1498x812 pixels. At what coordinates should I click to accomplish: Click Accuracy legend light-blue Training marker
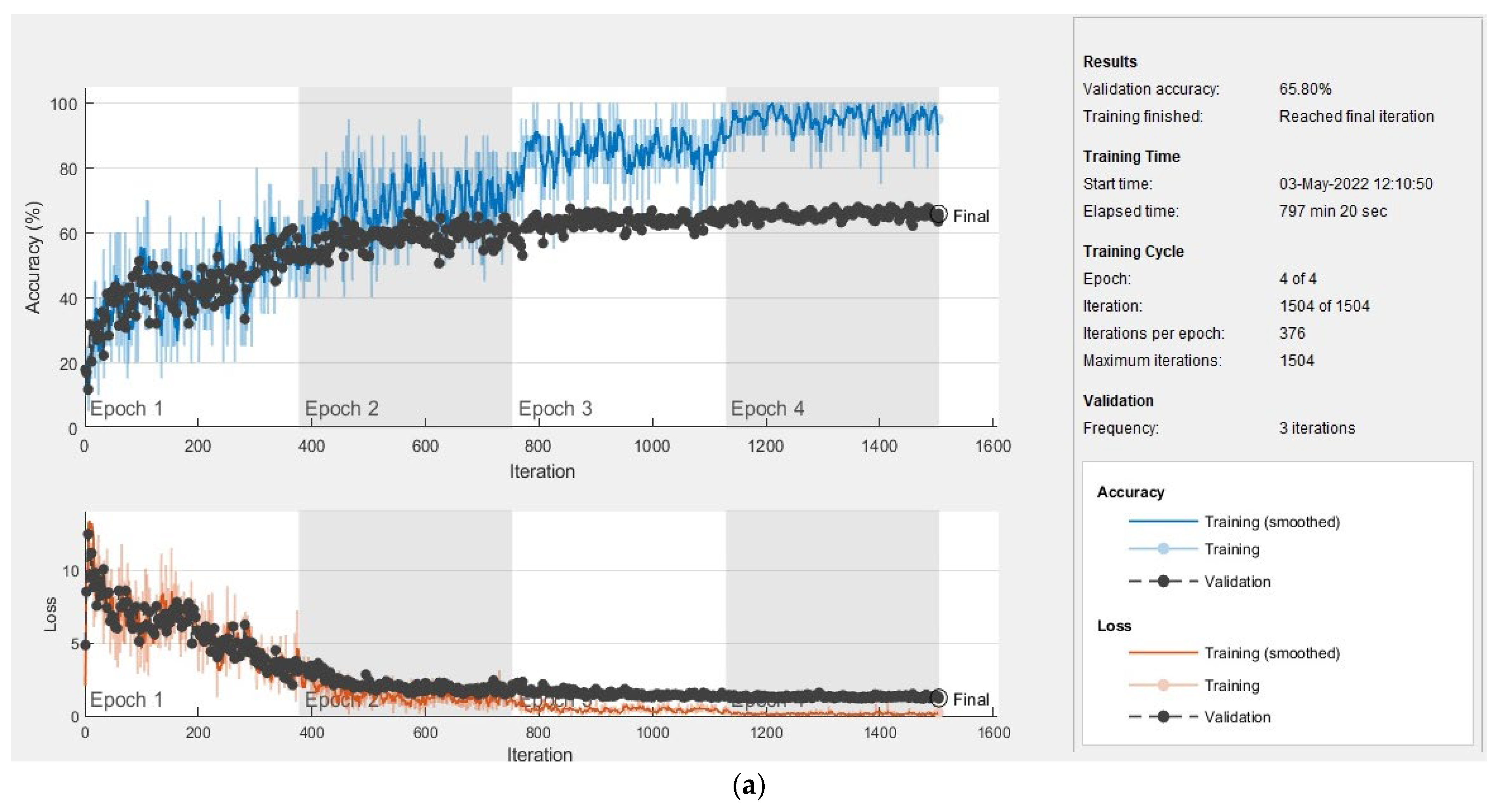tap(1163, 549)
